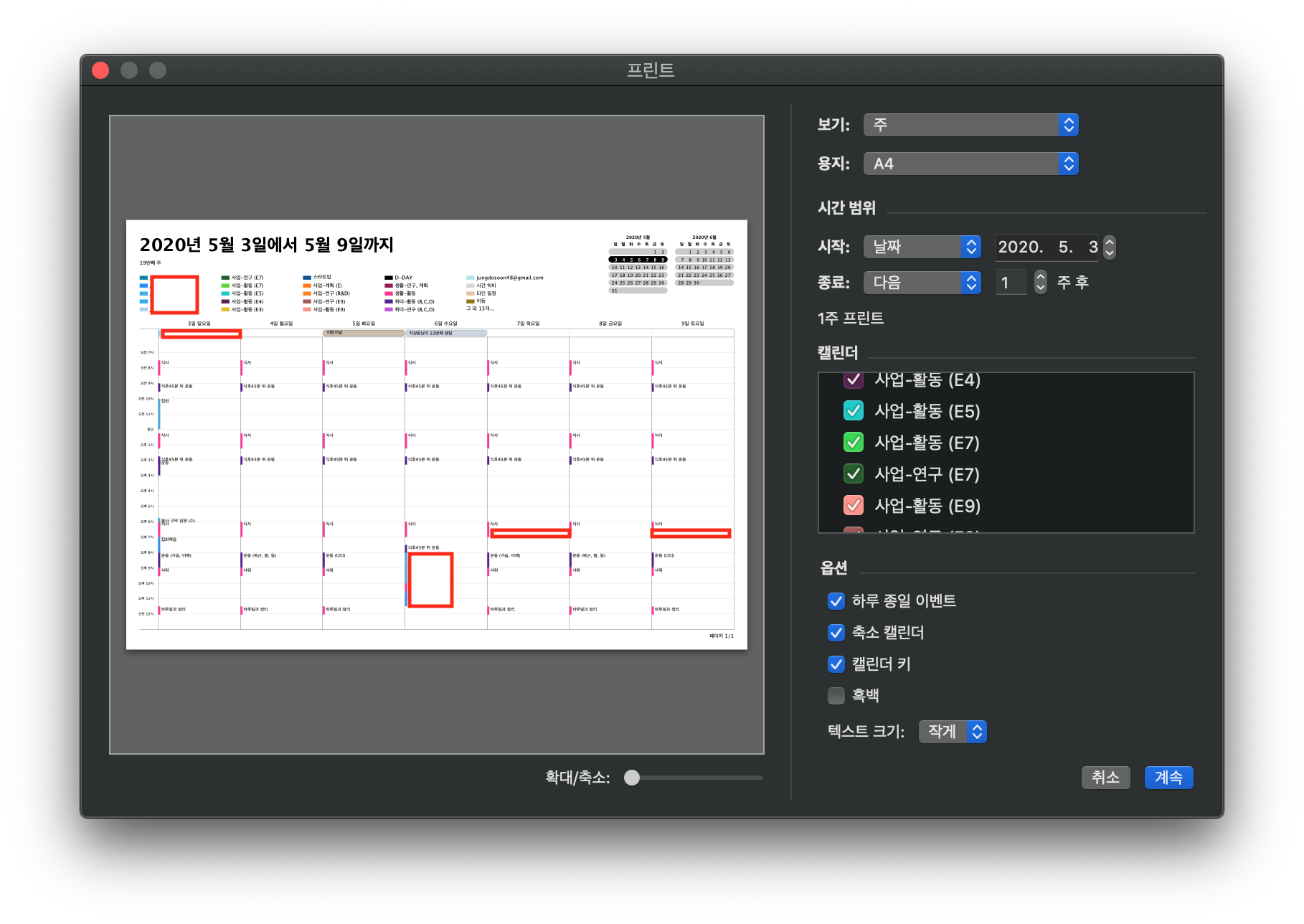Disable the 하루 종일 이벤트 option
The width and height of the screenshot is (1304, 924).
click(x=836, y=601)
